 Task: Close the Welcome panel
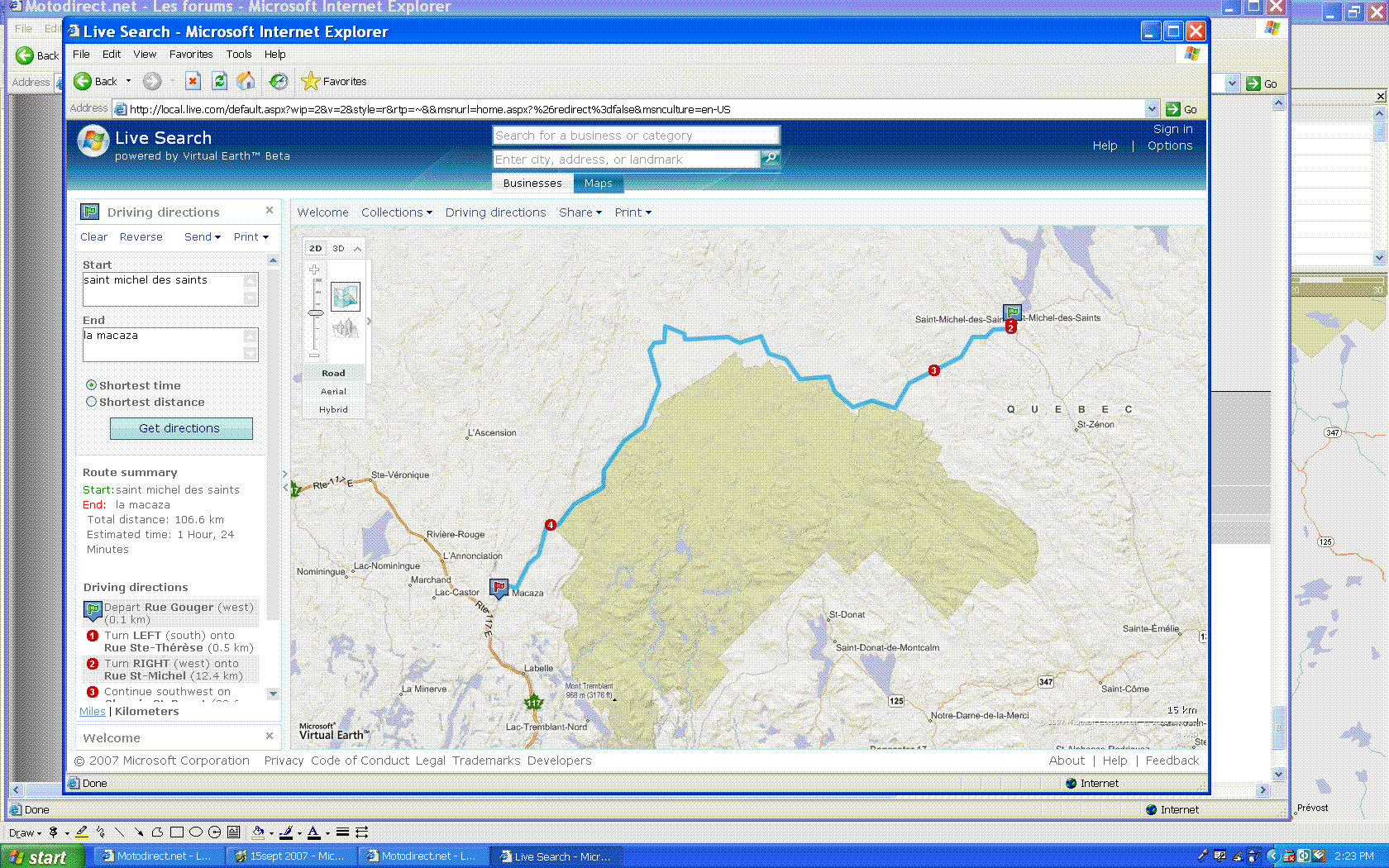270,736
